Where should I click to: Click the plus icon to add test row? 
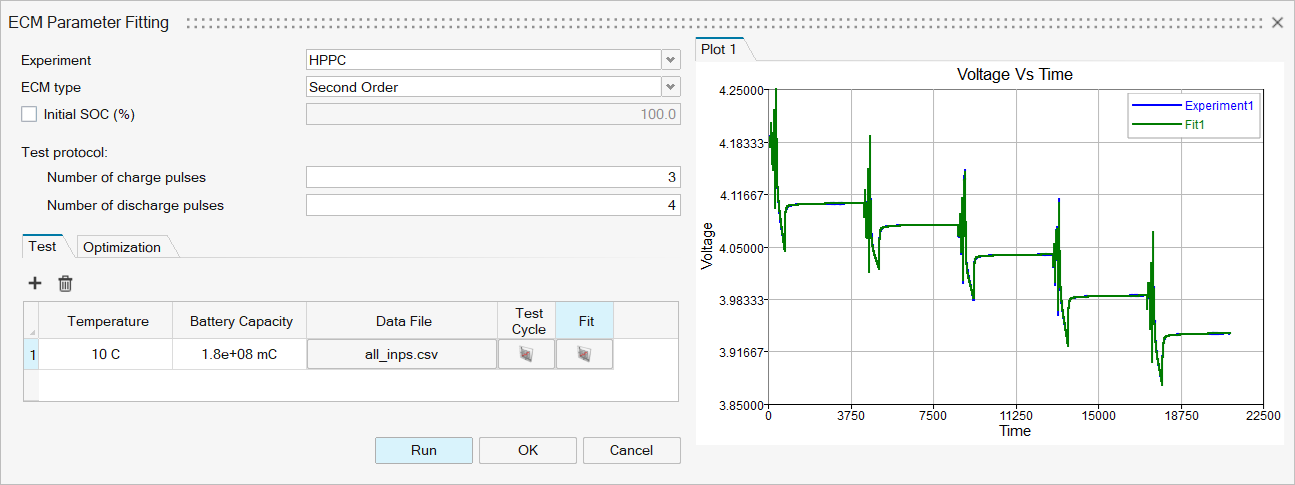click(35, 284)
